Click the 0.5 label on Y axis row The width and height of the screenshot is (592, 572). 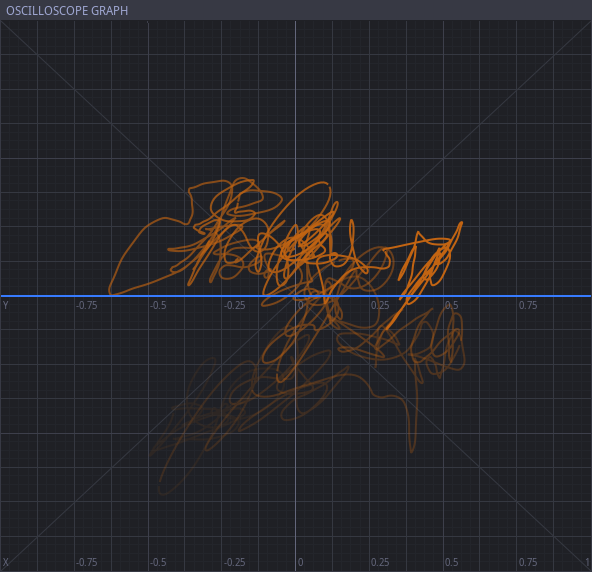(451, 305)
